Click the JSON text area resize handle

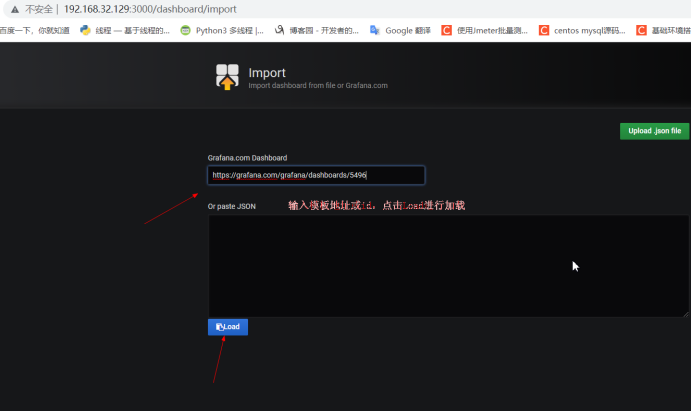point(686,314)
